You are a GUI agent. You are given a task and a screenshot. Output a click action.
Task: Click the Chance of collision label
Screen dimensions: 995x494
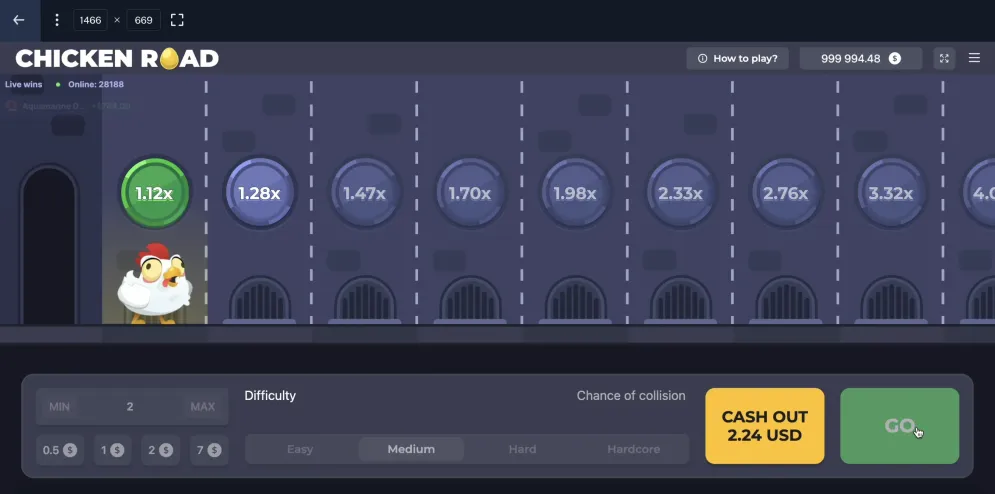point(631,396)
